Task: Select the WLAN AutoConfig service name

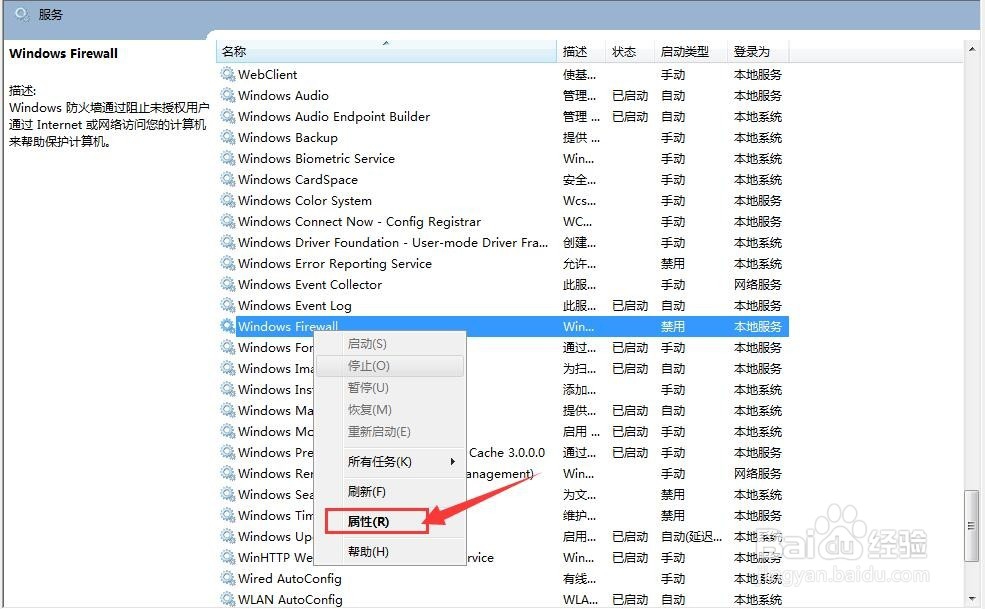Action: pyautogui.click(x=290, y=599)
